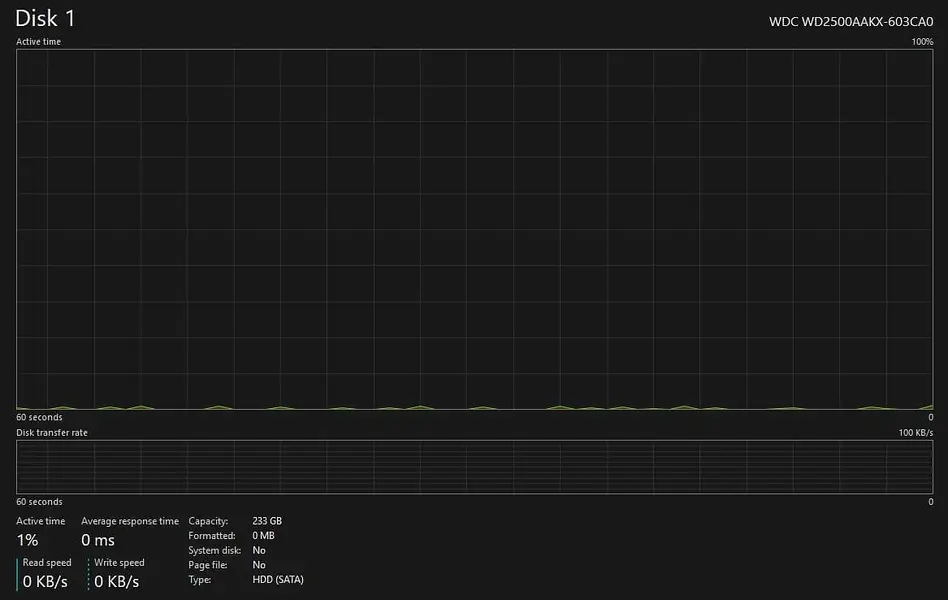Click the Write speed 0 KB/s value
948x600 pixels.
[117, 582]
